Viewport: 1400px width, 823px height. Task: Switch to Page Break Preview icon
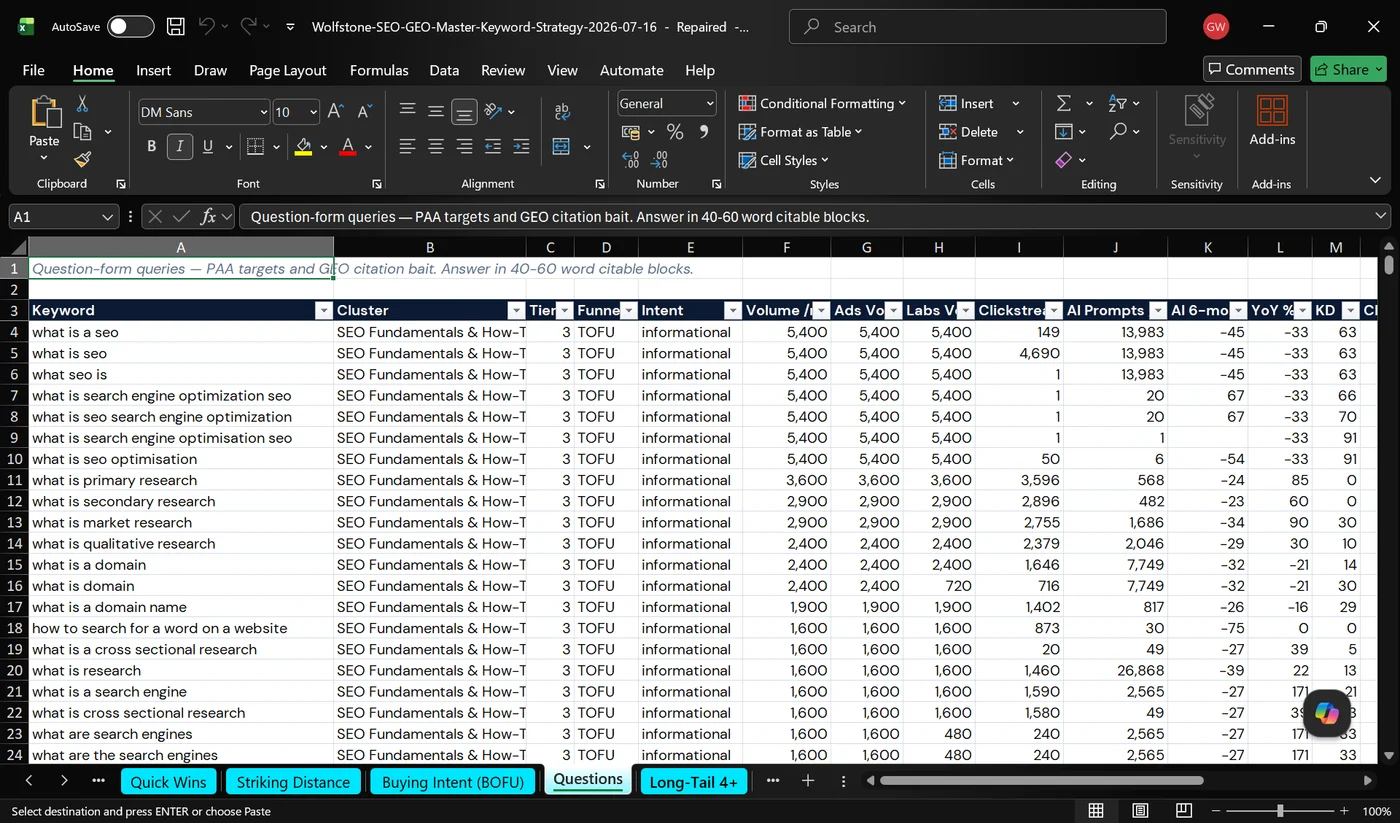coord(1184,811)
